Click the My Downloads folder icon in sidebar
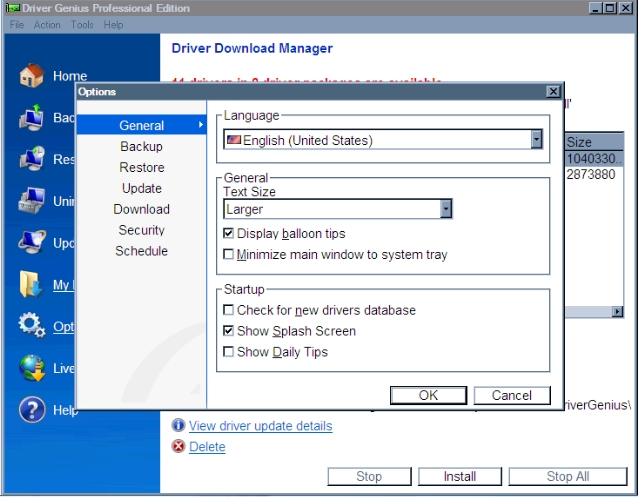638x497 pixels. (31, 284)
